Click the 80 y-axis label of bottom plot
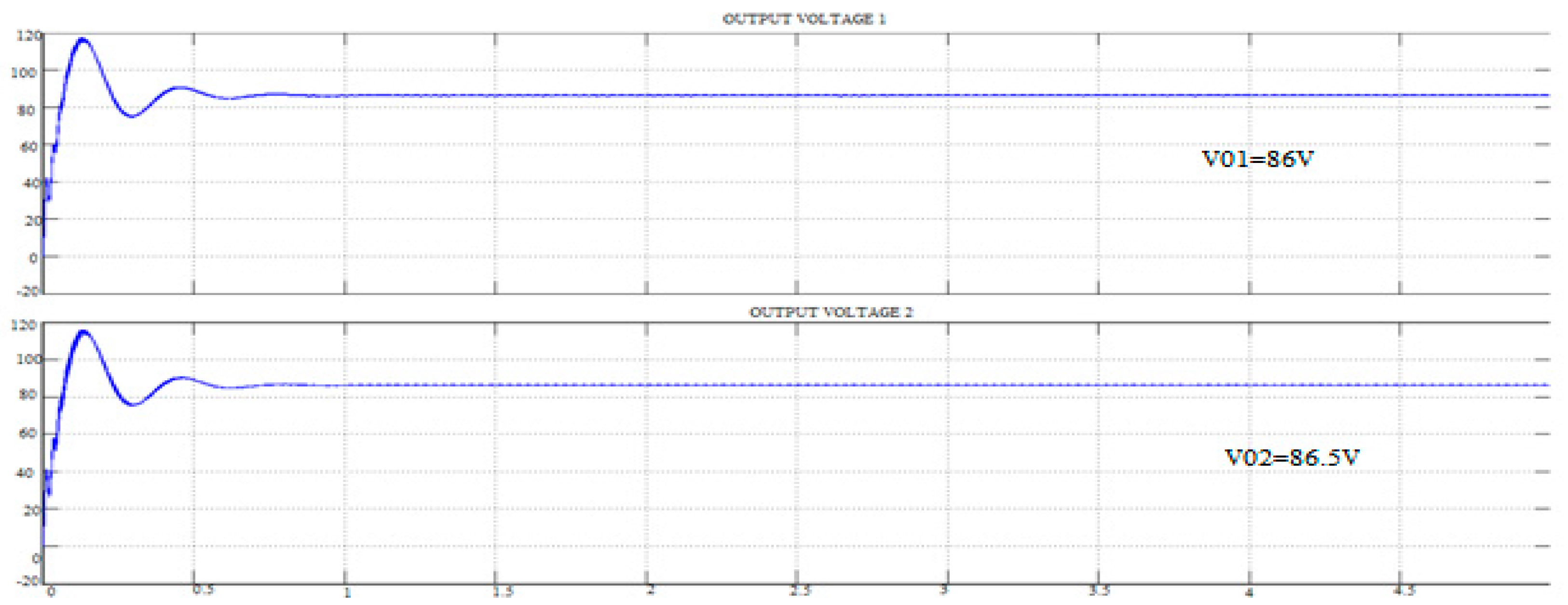 [28, 396]
